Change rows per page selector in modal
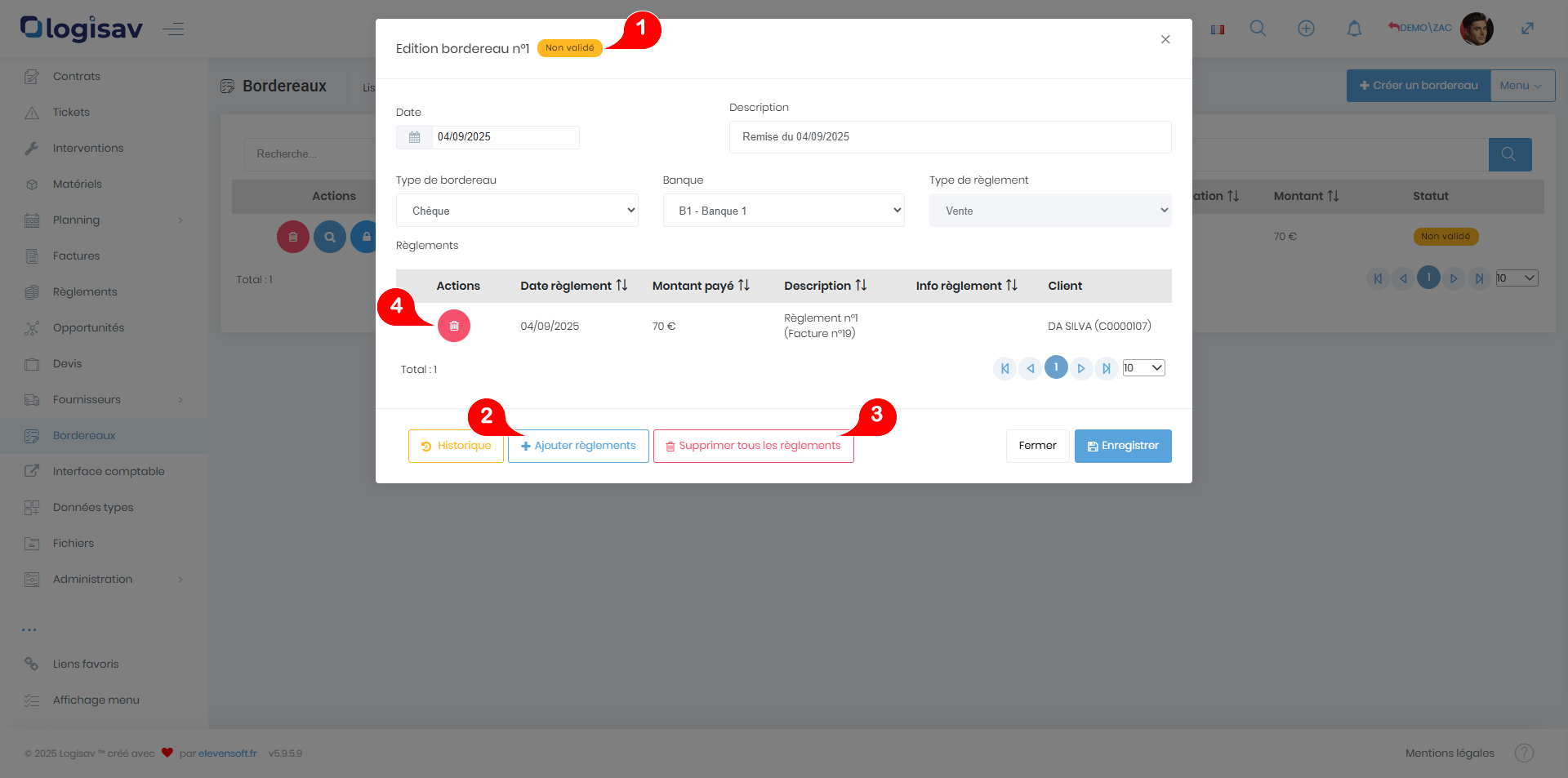 point(1143,368)
